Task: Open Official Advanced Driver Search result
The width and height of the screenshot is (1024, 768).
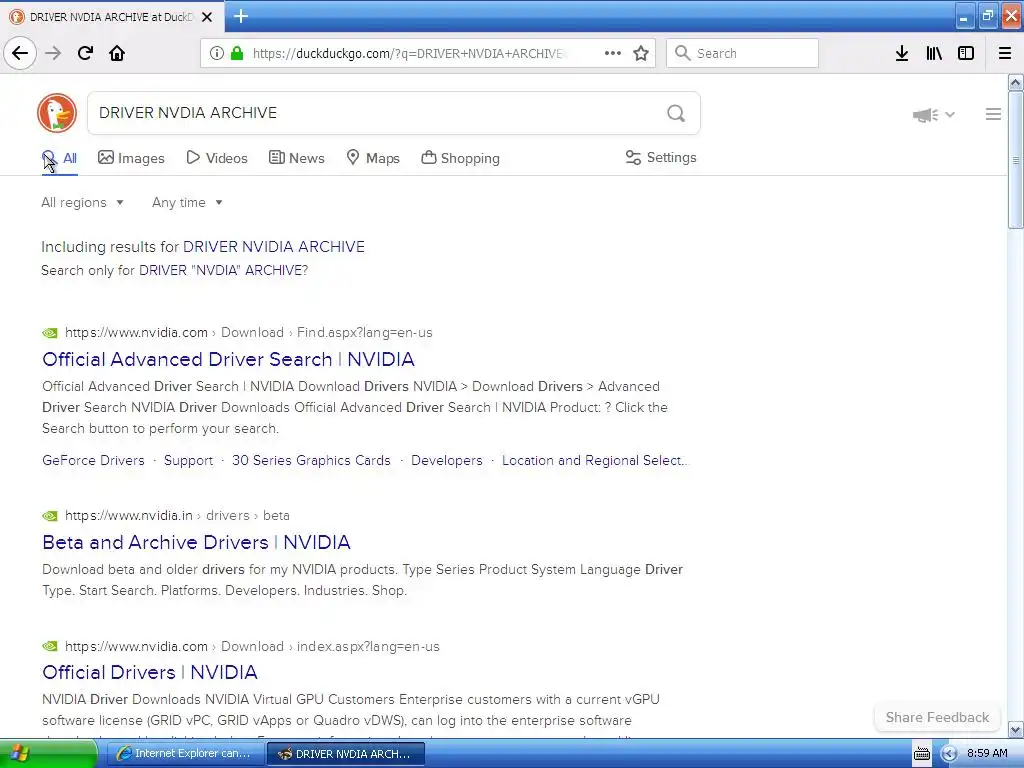Action: tap(228, 359)
